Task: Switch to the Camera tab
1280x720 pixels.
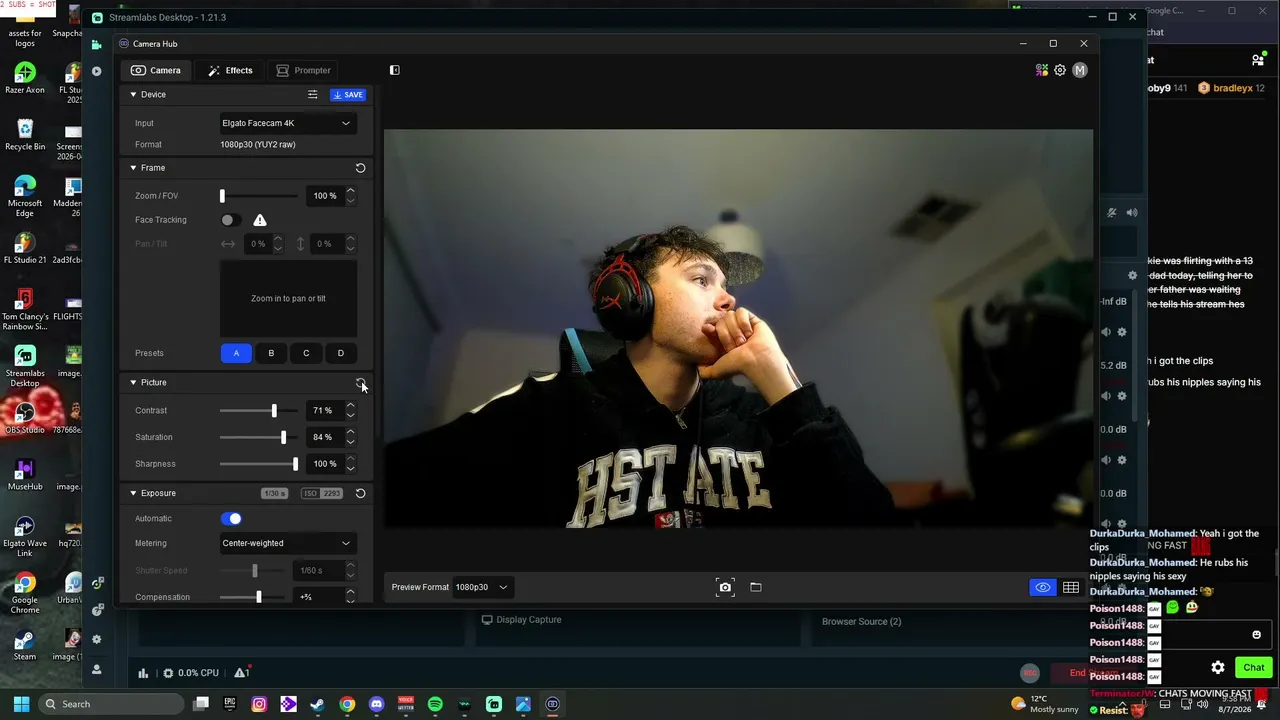Action: [x=156, y=70]
